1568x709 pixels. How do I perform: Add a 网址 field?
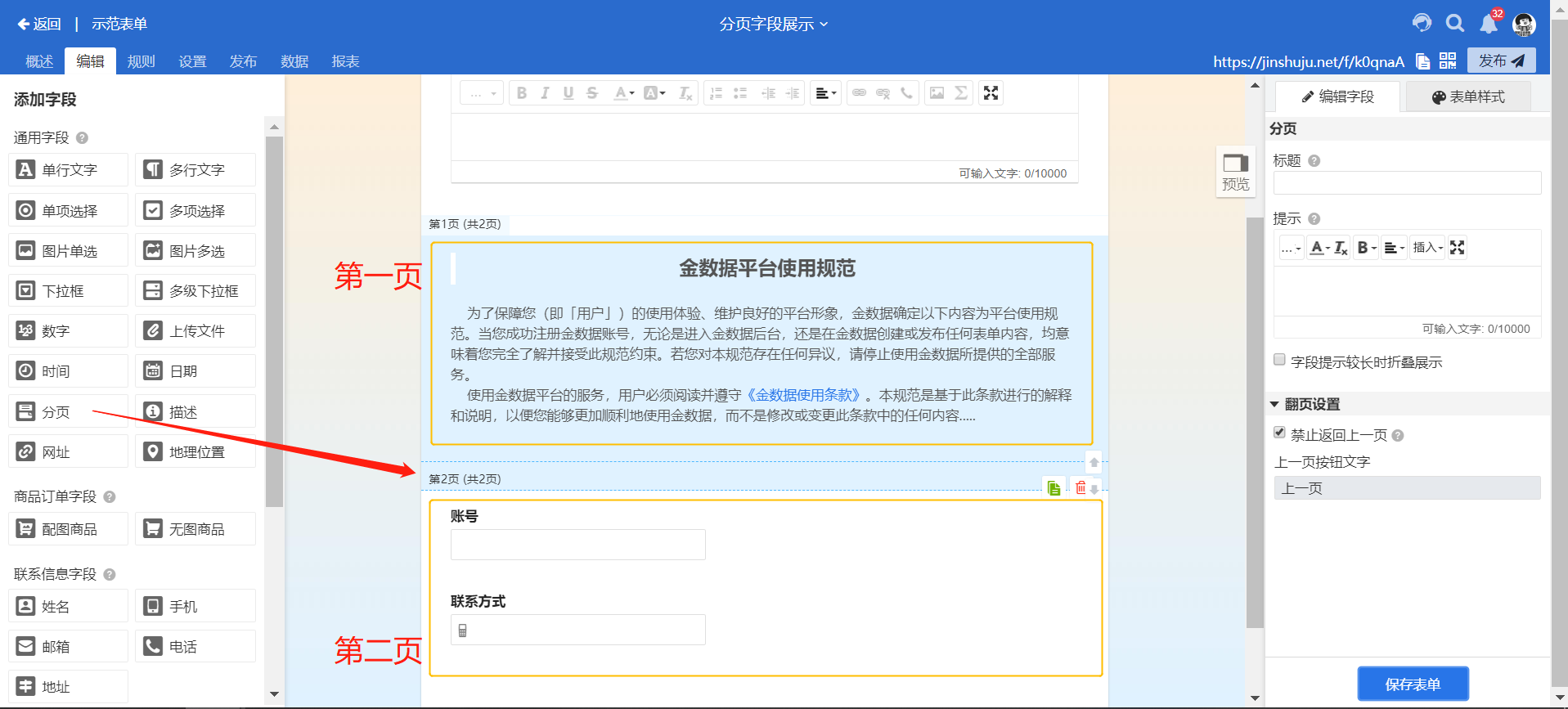(x=69, y=451)
